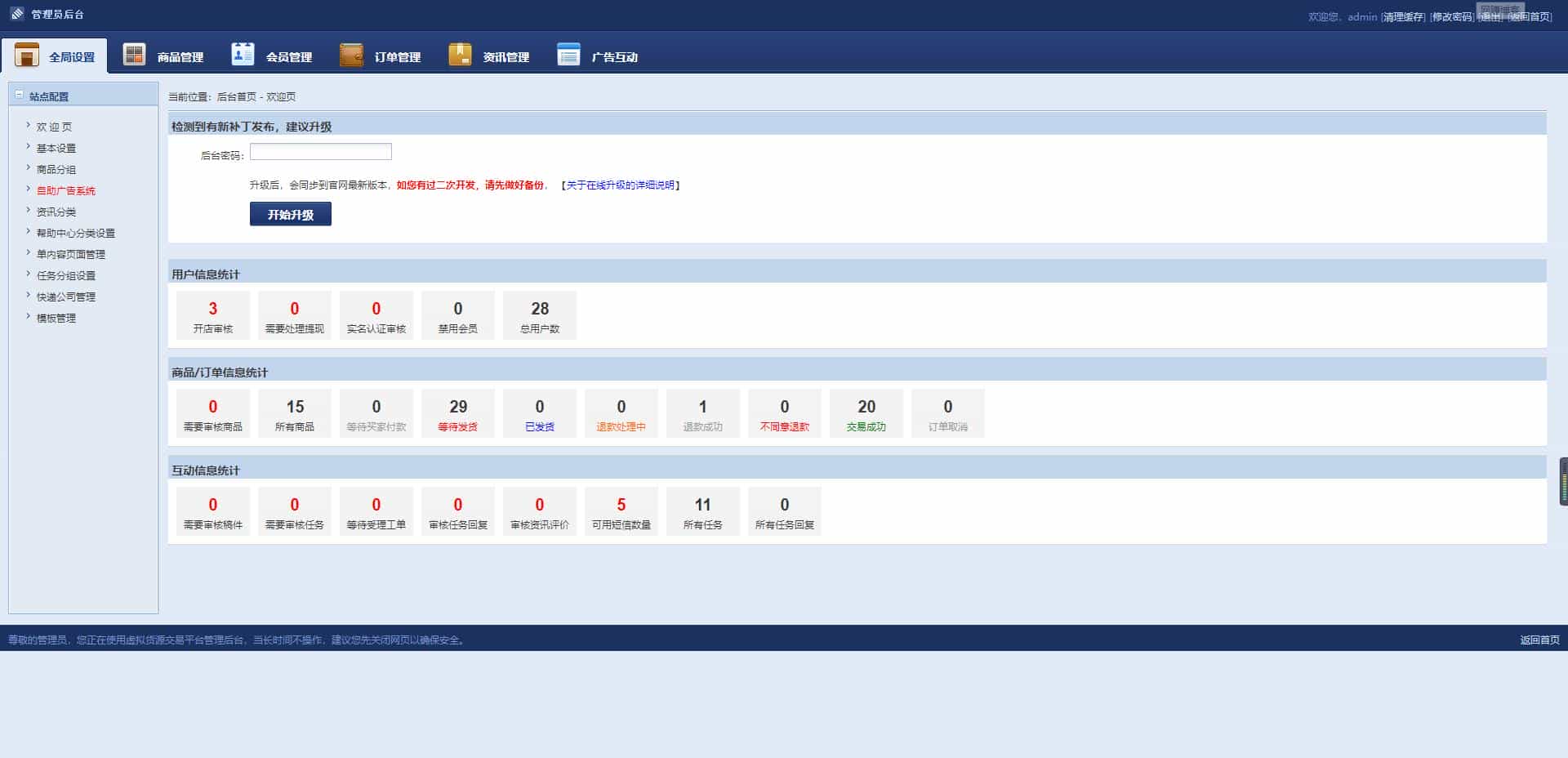The width and height of the screenshot is (1568, 758).
Task: Open the 审核任务回复 stat card
Action: (458, 511)
